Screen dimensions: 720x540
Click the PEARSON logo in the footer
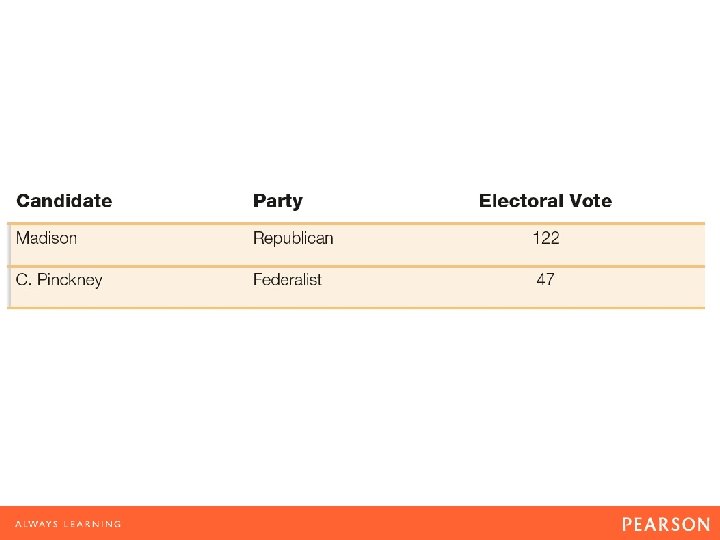(665, 524)
